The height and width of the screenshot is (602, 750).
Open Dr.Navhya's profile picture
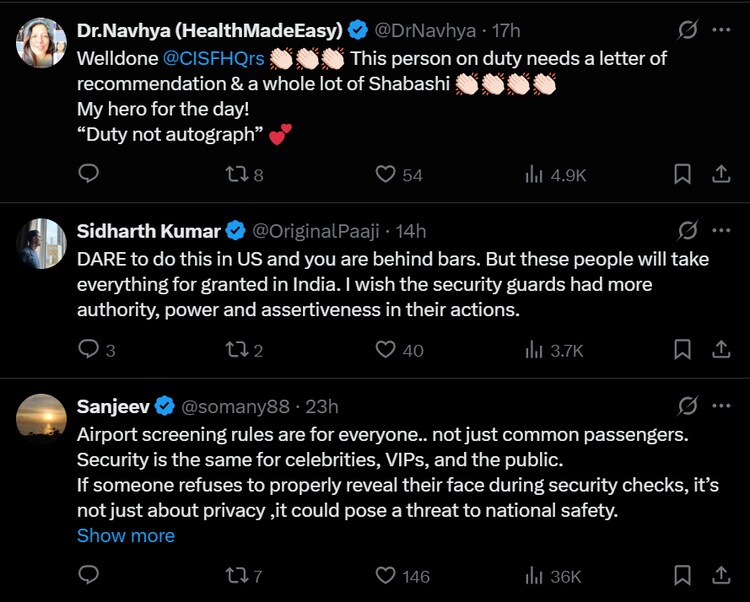pos(42,42)
